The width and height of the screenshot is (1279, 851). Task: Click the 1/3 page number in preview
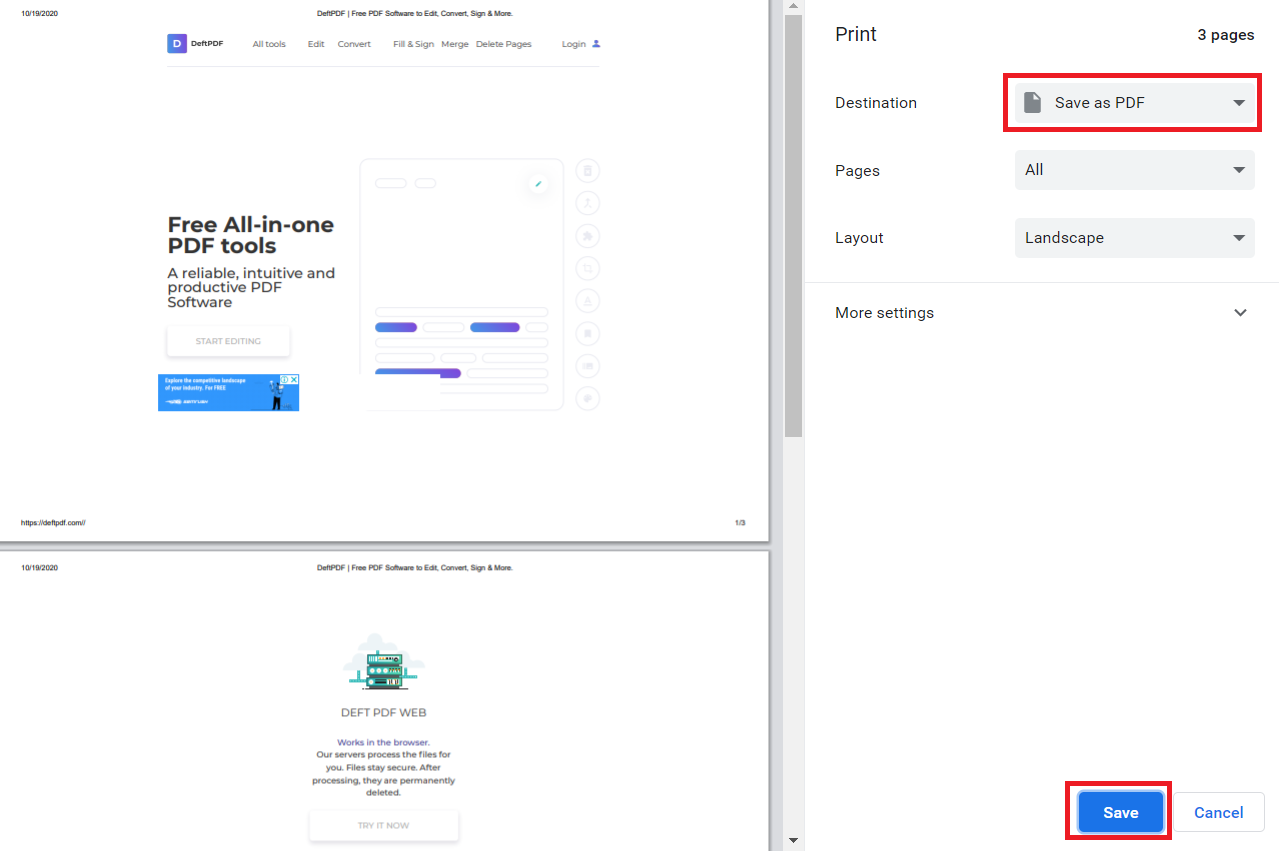pos(740,523)
